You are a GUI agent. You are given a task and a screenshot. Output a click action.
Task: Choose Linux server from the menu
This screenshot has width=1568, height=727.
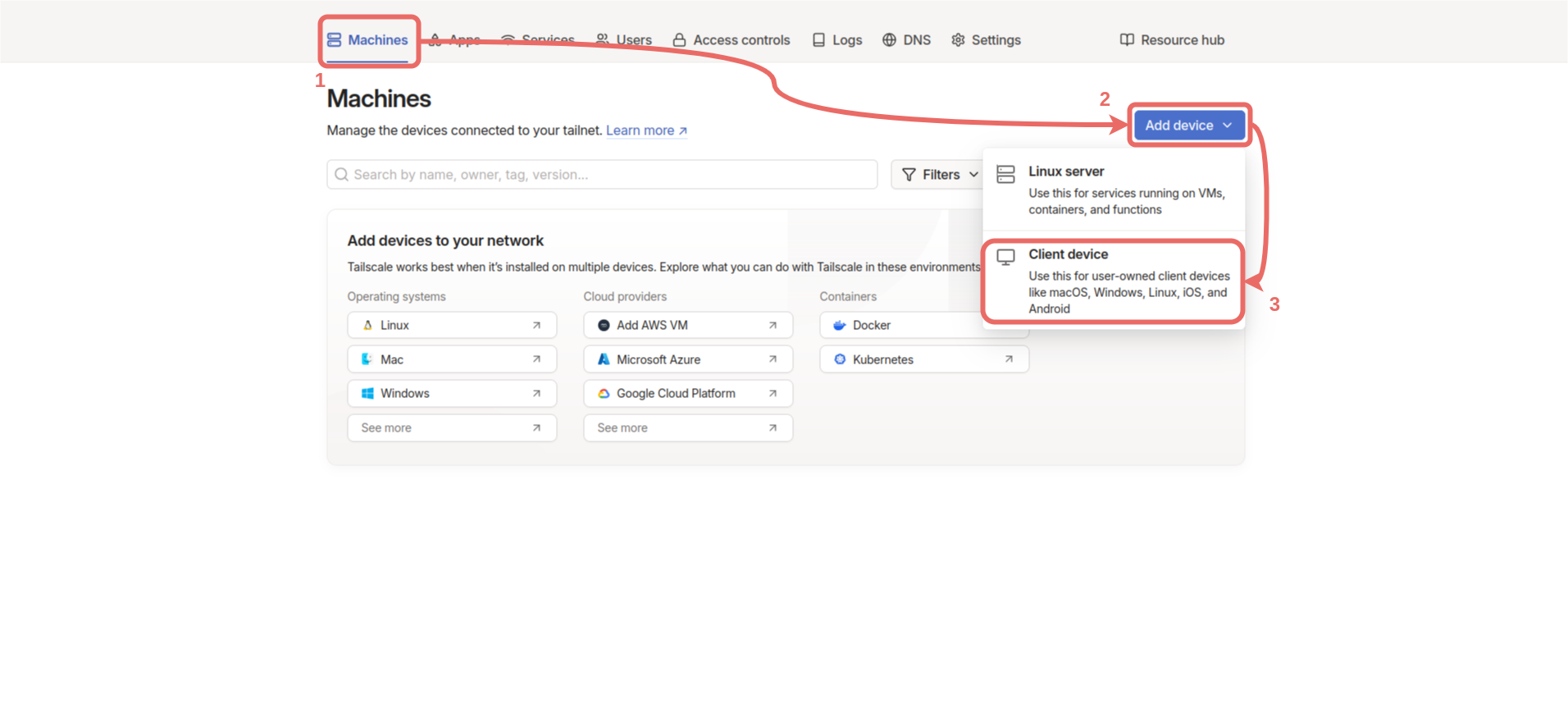click(1114, 190)
